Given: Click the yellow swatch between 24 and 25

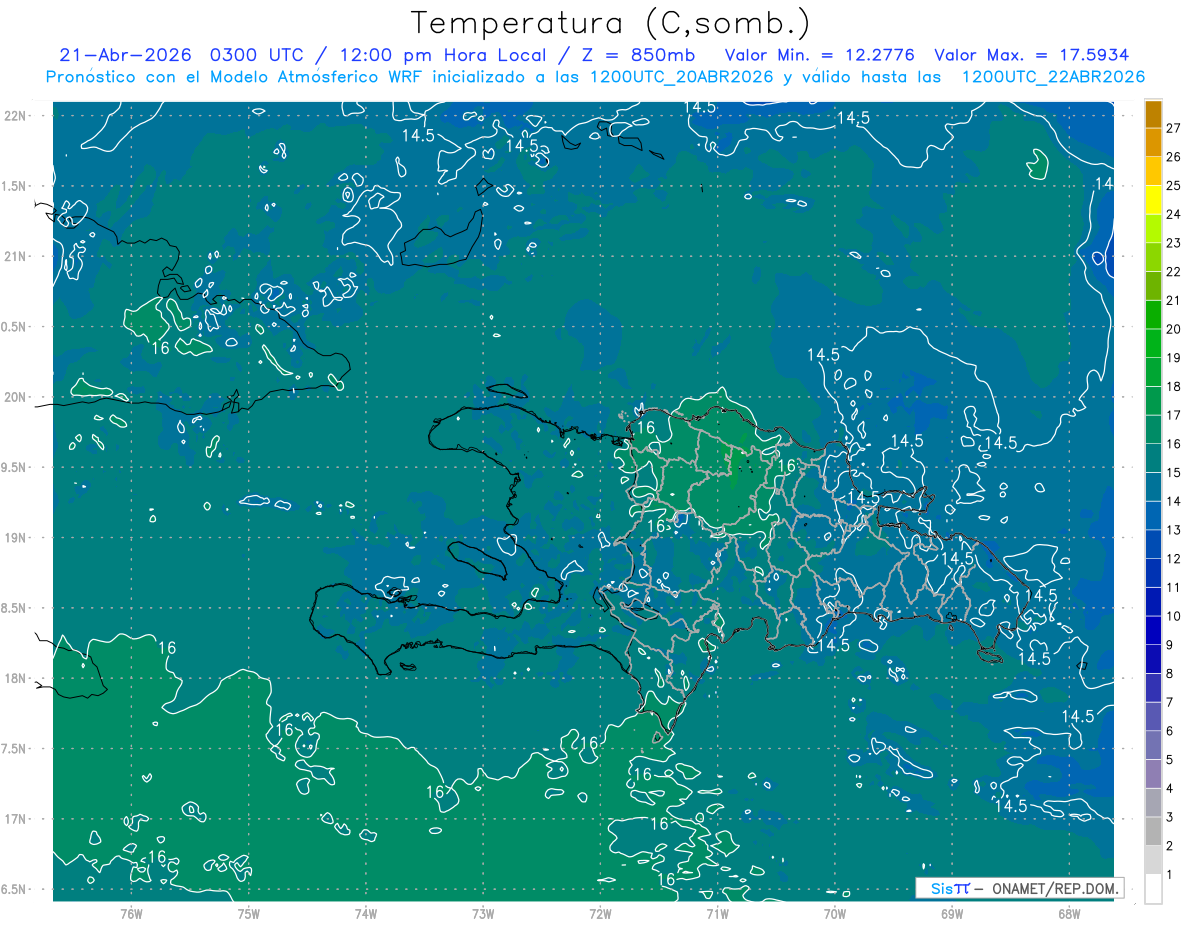Looking at the screenshot, I should coord(1153,199).
